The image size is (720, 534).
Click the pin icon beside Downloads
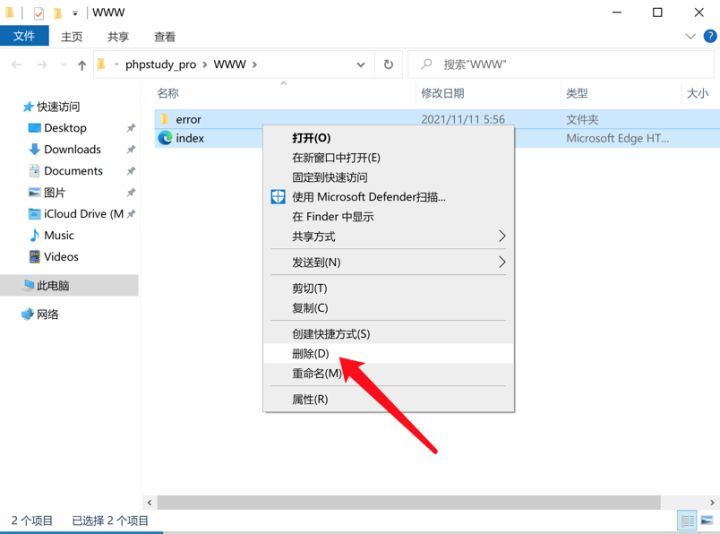tap(131, 149)
